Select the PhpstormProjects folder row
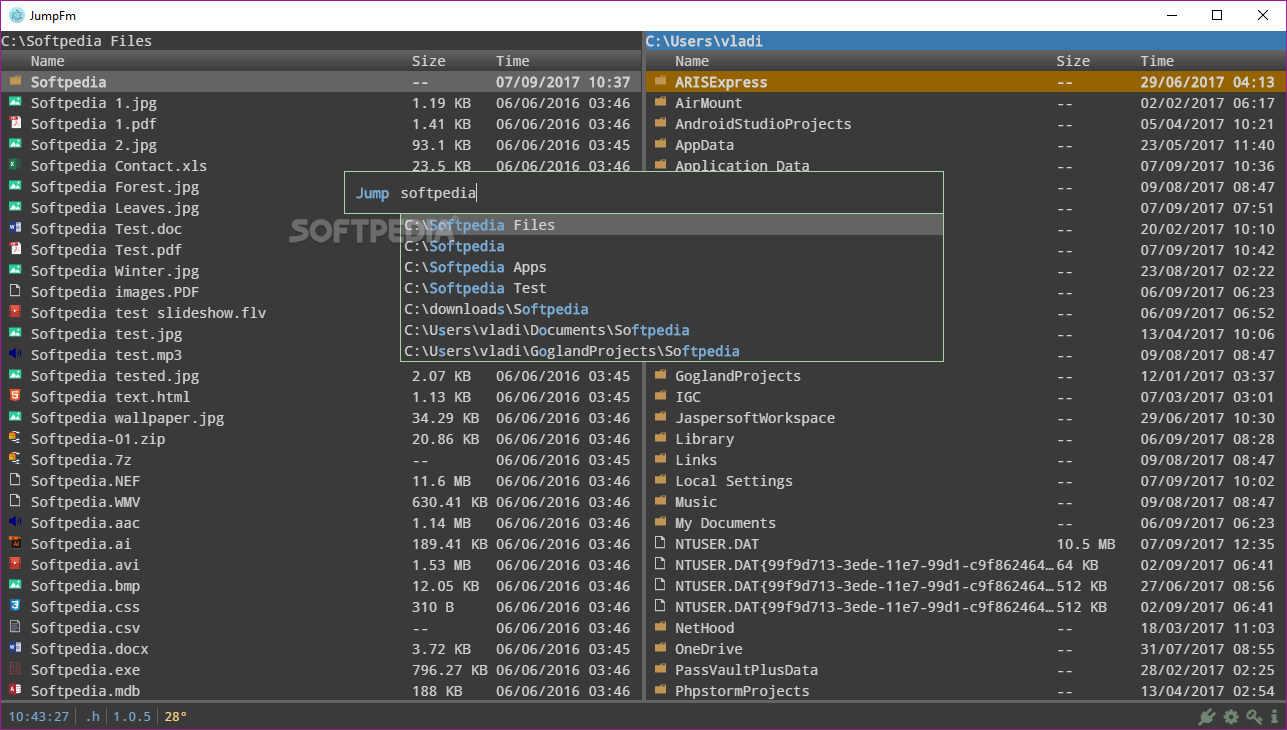The width and height of the screenshot is (1287, 730). click(x=965, y=691)
